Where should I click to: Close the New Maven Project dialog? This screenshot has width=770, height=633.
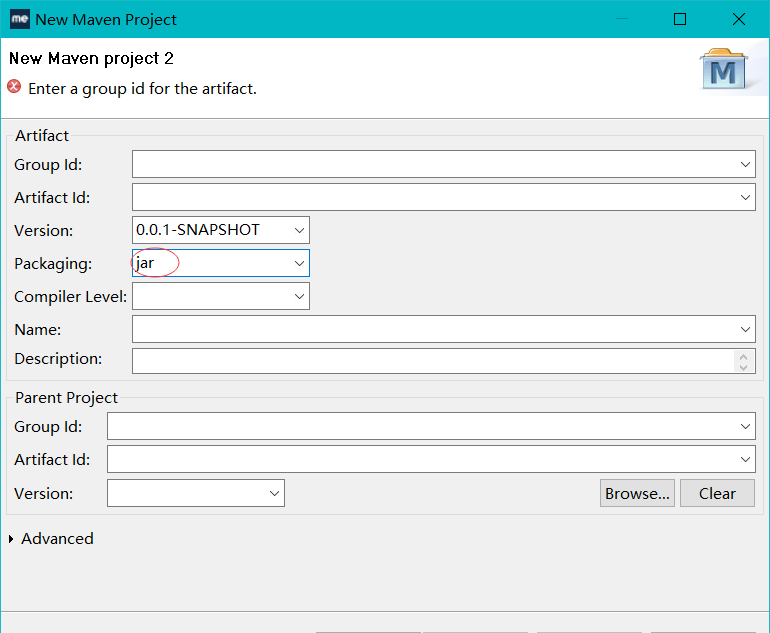(x=739, y=19)
